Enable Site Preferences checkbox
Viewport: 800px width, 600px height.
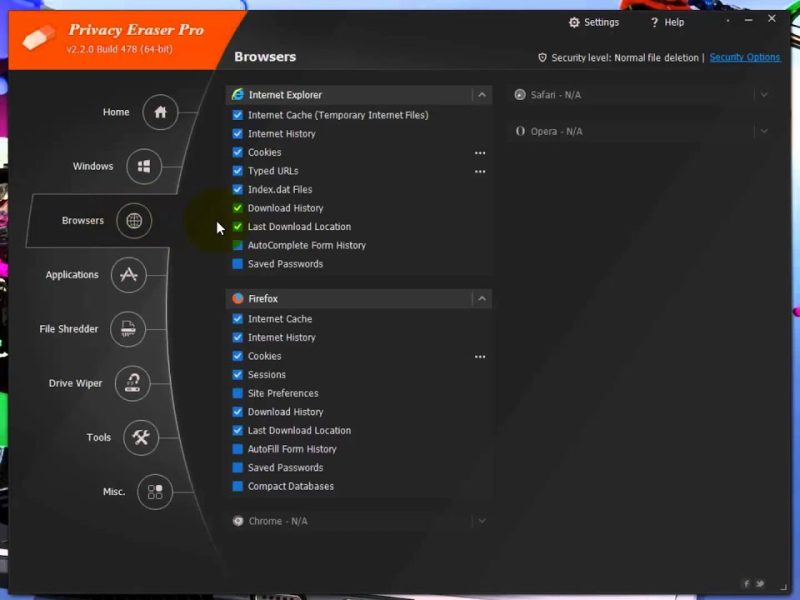237,393
